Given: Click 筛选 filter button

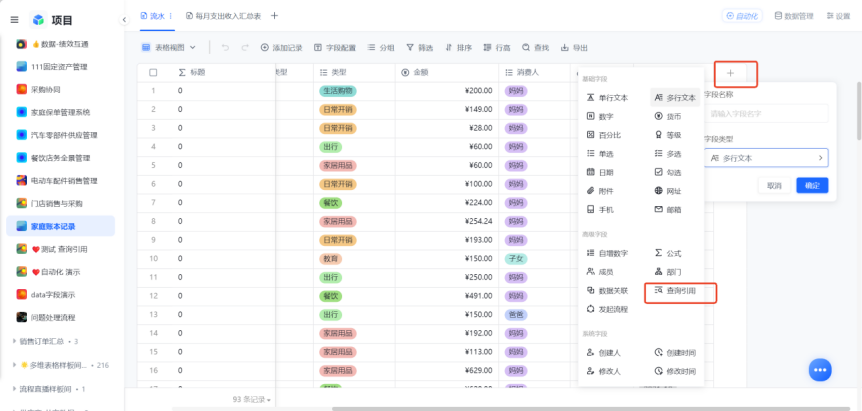Looking at the screenshot, I should (419, 48).
